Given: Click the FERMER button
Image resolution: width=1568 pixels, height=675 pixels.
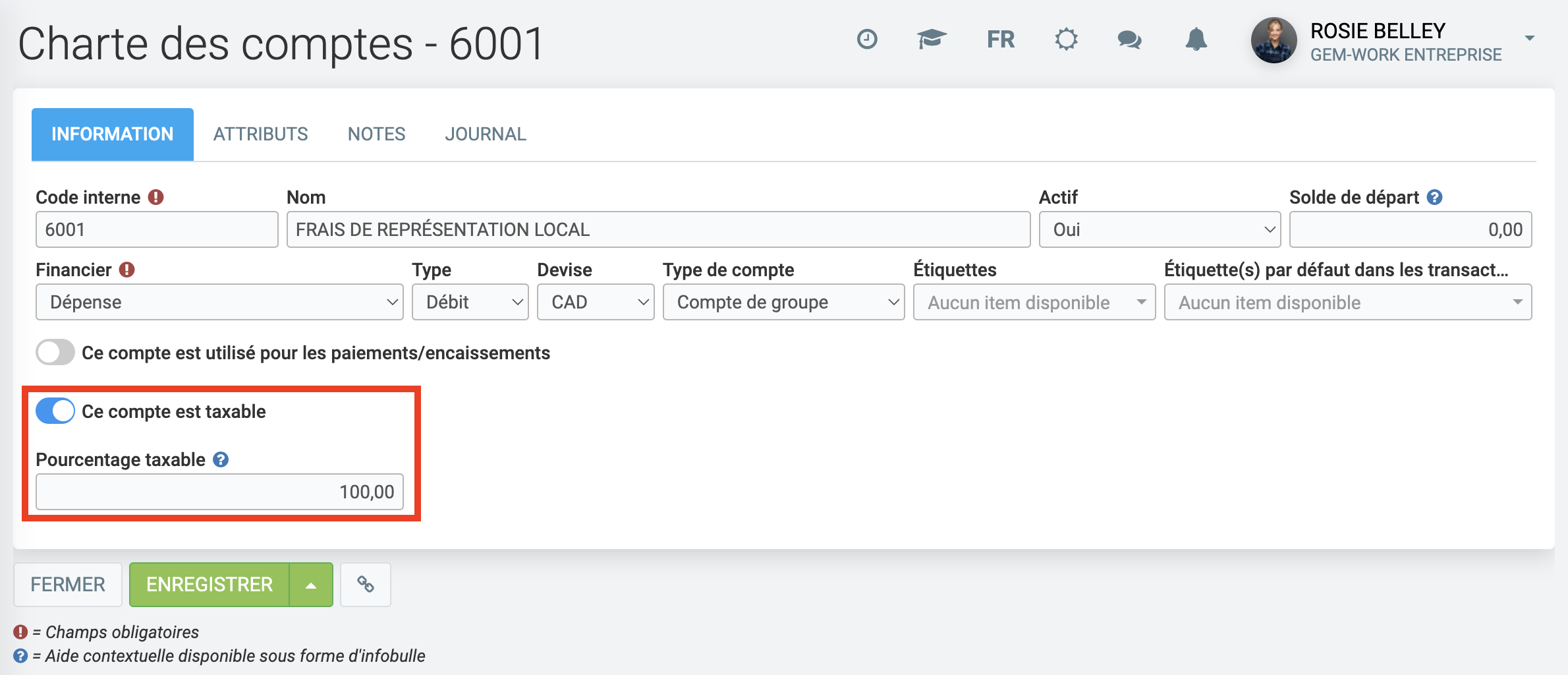Looking at the screenshot, I should (x=68, y=585).
